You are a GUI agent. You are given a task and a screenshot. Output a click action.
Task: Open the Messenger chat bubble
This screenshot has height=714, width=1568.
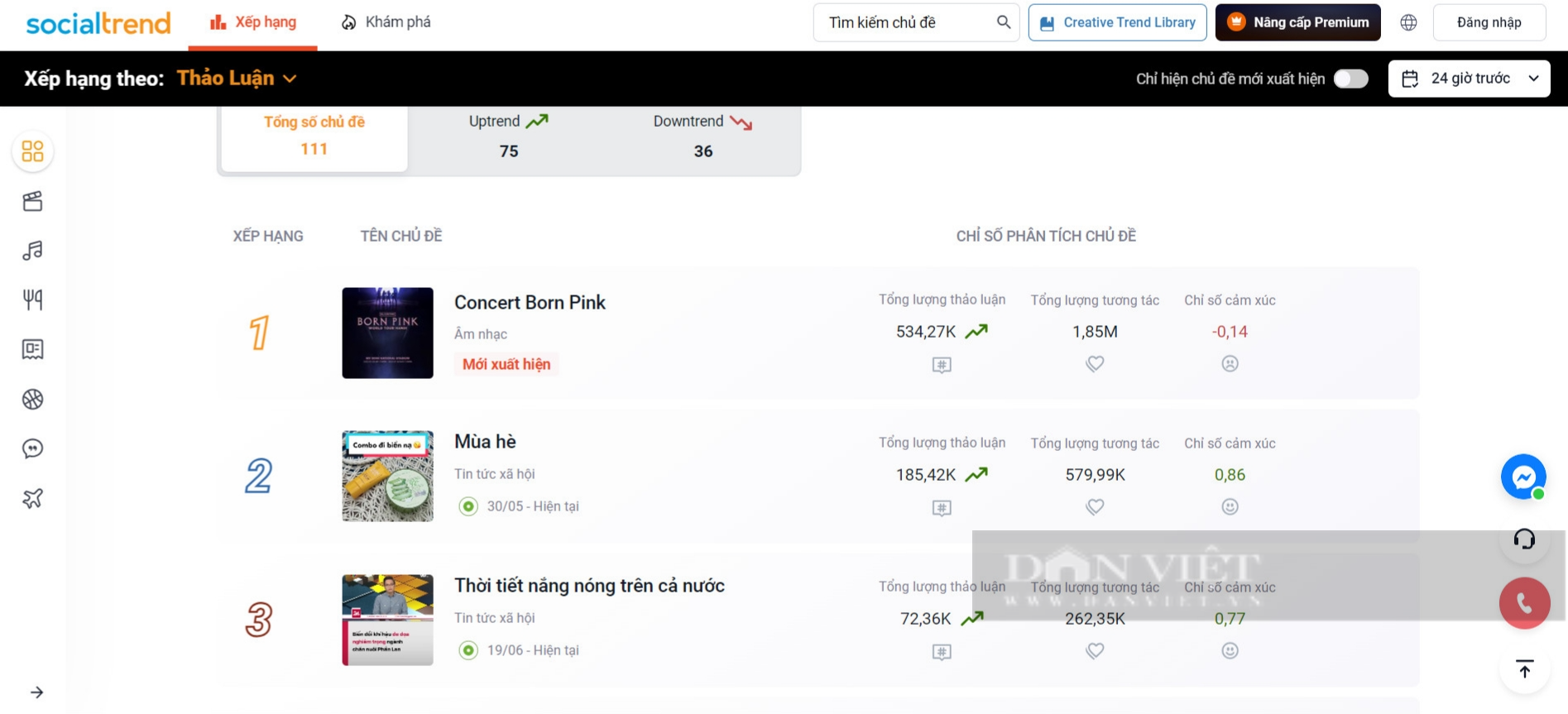coord(1523,477)
